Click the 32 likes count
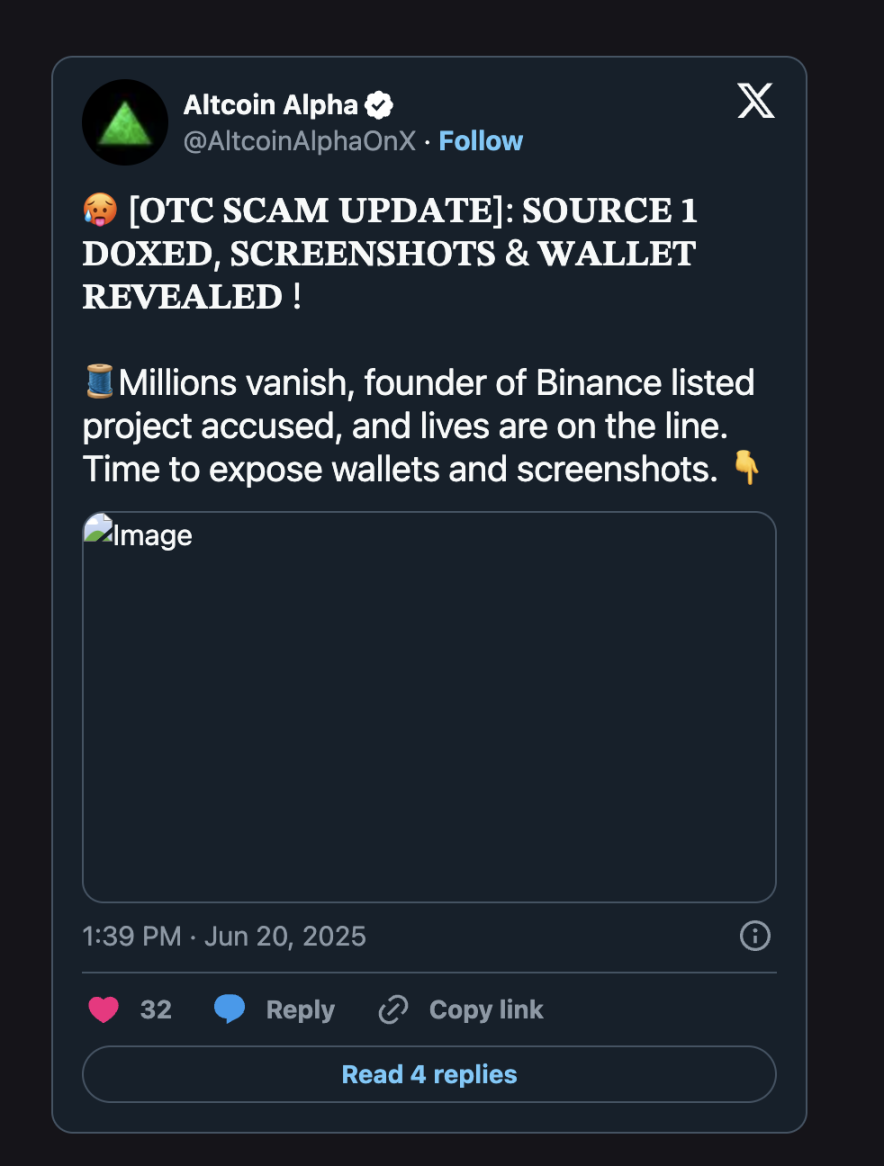The height and width of the screenshot is (1166, 884). 156,1009
